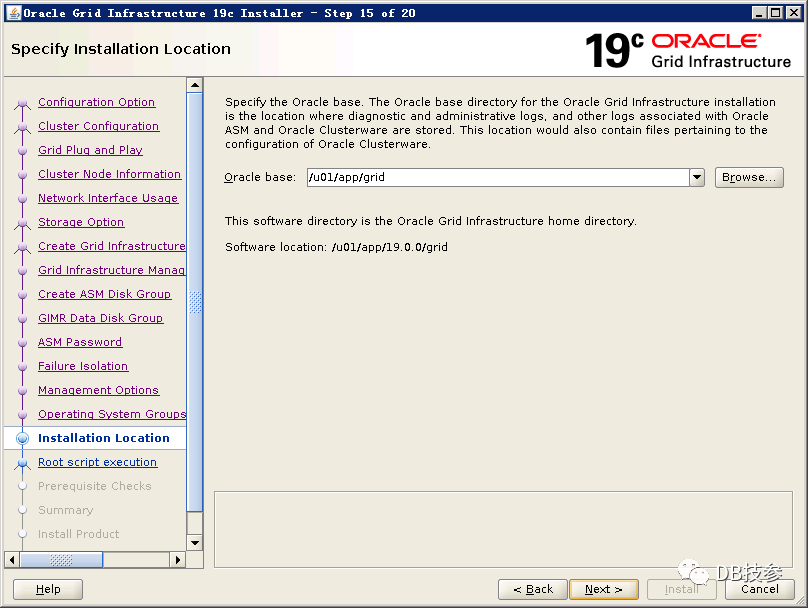Screen dimensions: 808x608
Task: Click the Configuration Option step bullet icon
Action: [23, 103]
